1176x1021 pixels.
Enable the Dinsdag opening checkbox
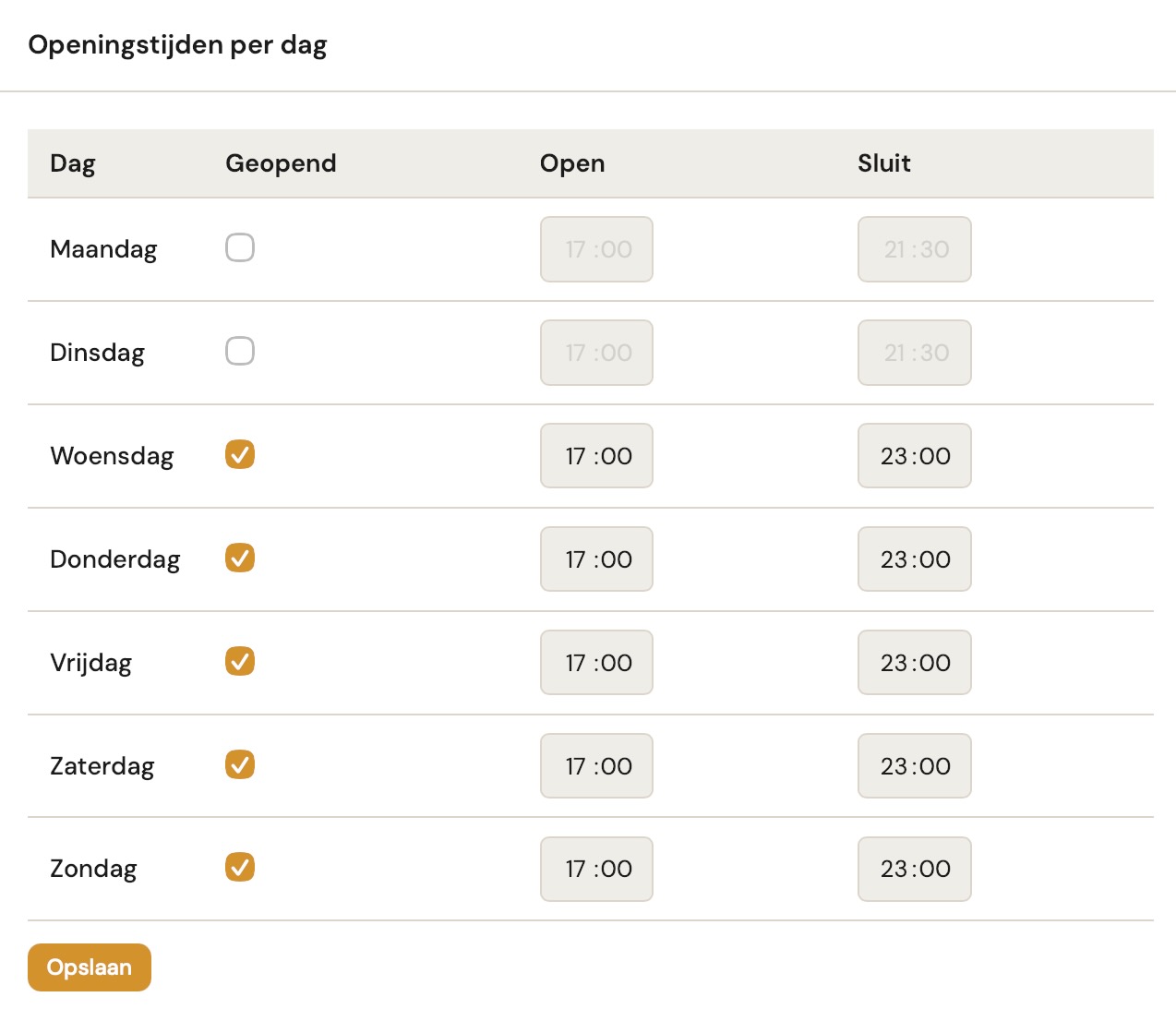[x=239, y=351]
